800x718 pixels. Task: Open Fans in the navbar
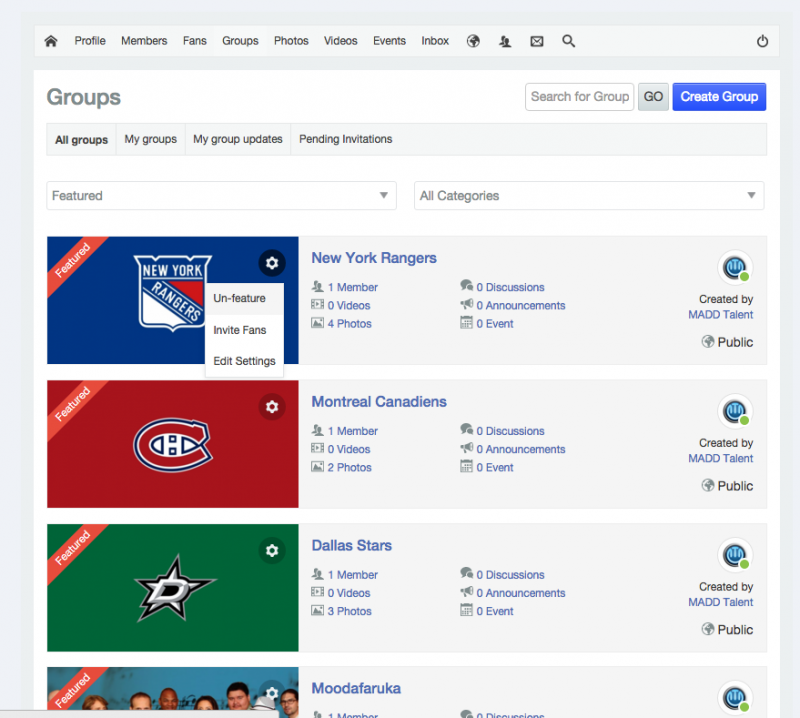[x=194, y=41]
